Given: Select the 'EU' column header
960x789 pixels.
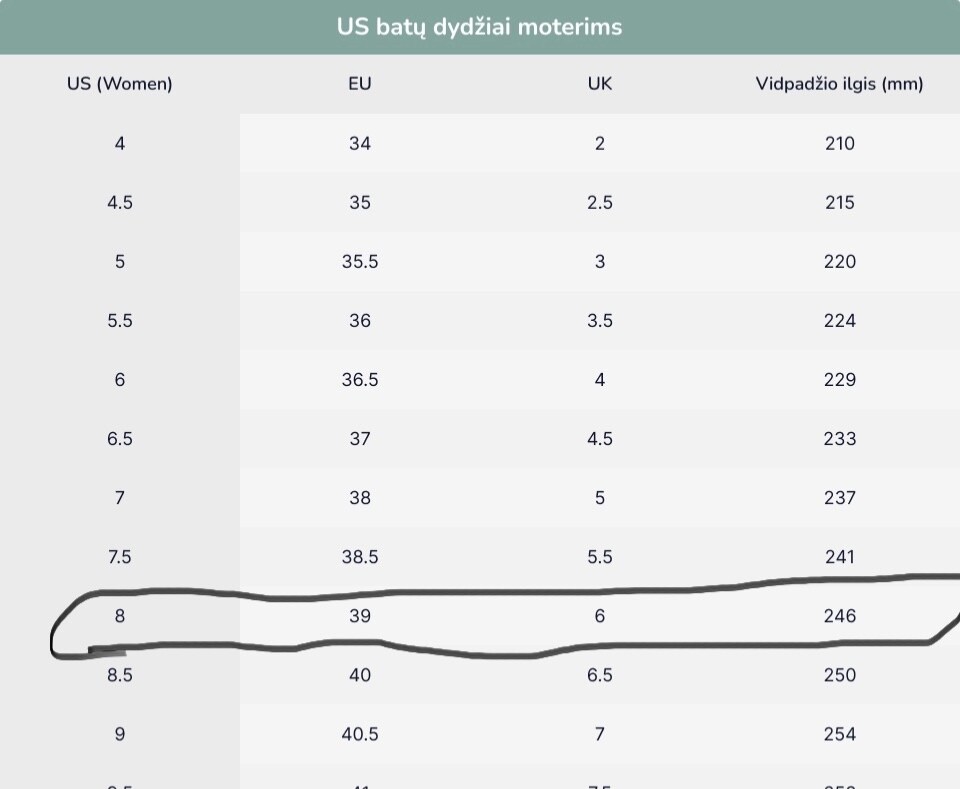Looking at the screenshot, I should click(x=360, y=84).
